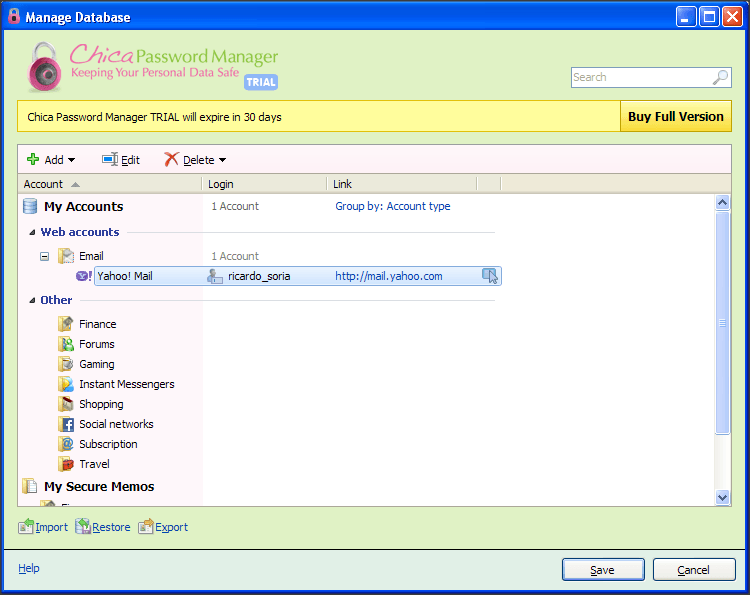This screenshot has height=595, width=750.
Task: Click the My Secure Memos notes icon
Action: click(30, 486)
